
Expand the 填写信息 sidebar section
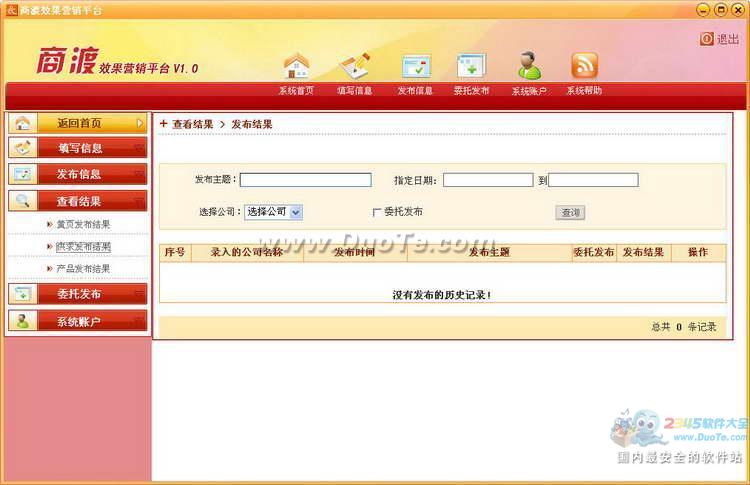point(78,149)
